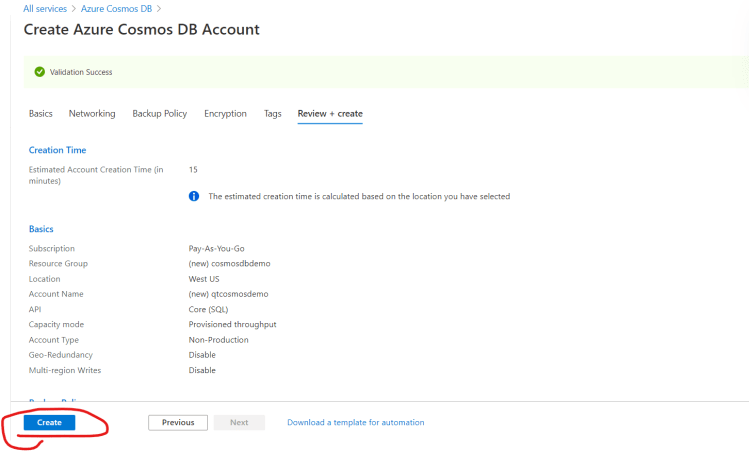Go back with the Previous button
Screen dimensions: 749x451
178,422
